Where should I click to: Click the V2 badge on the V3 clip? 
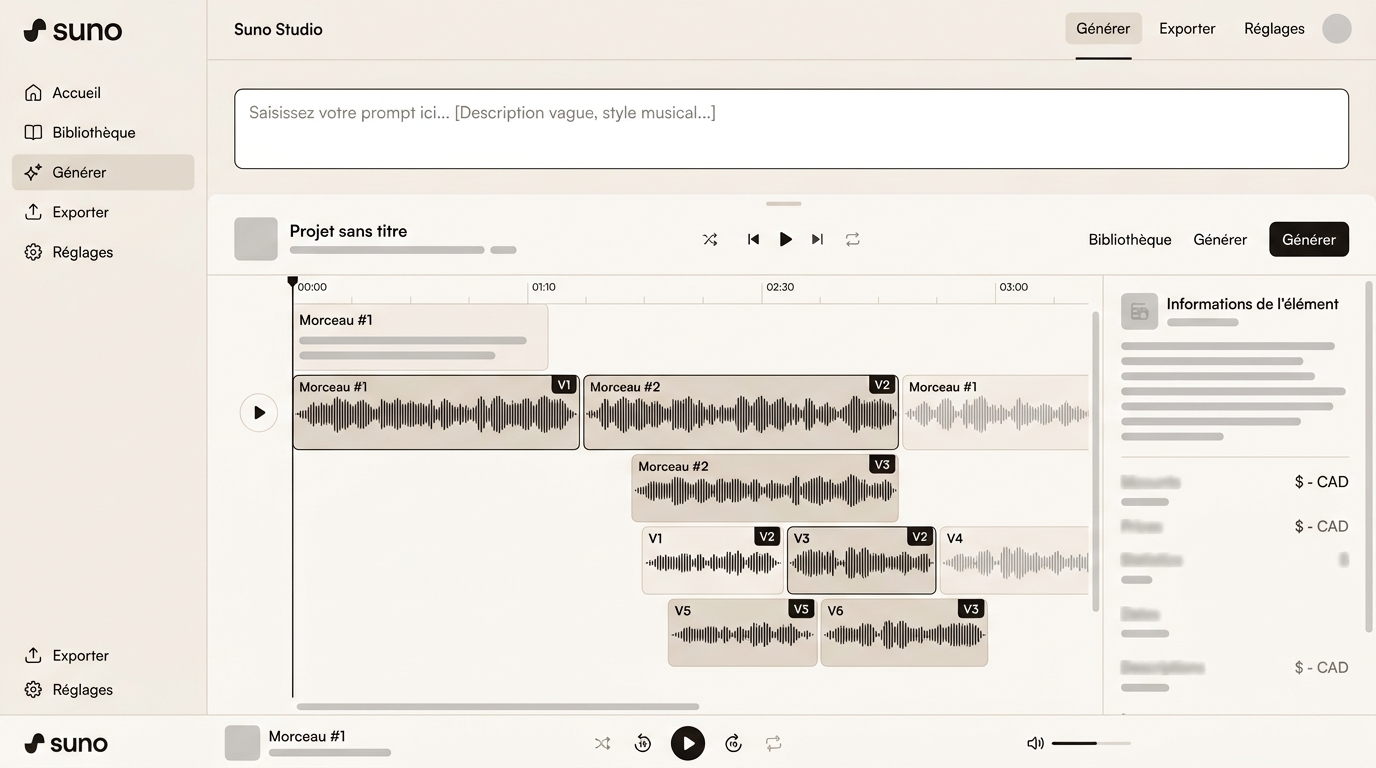(x=920, y=537)
